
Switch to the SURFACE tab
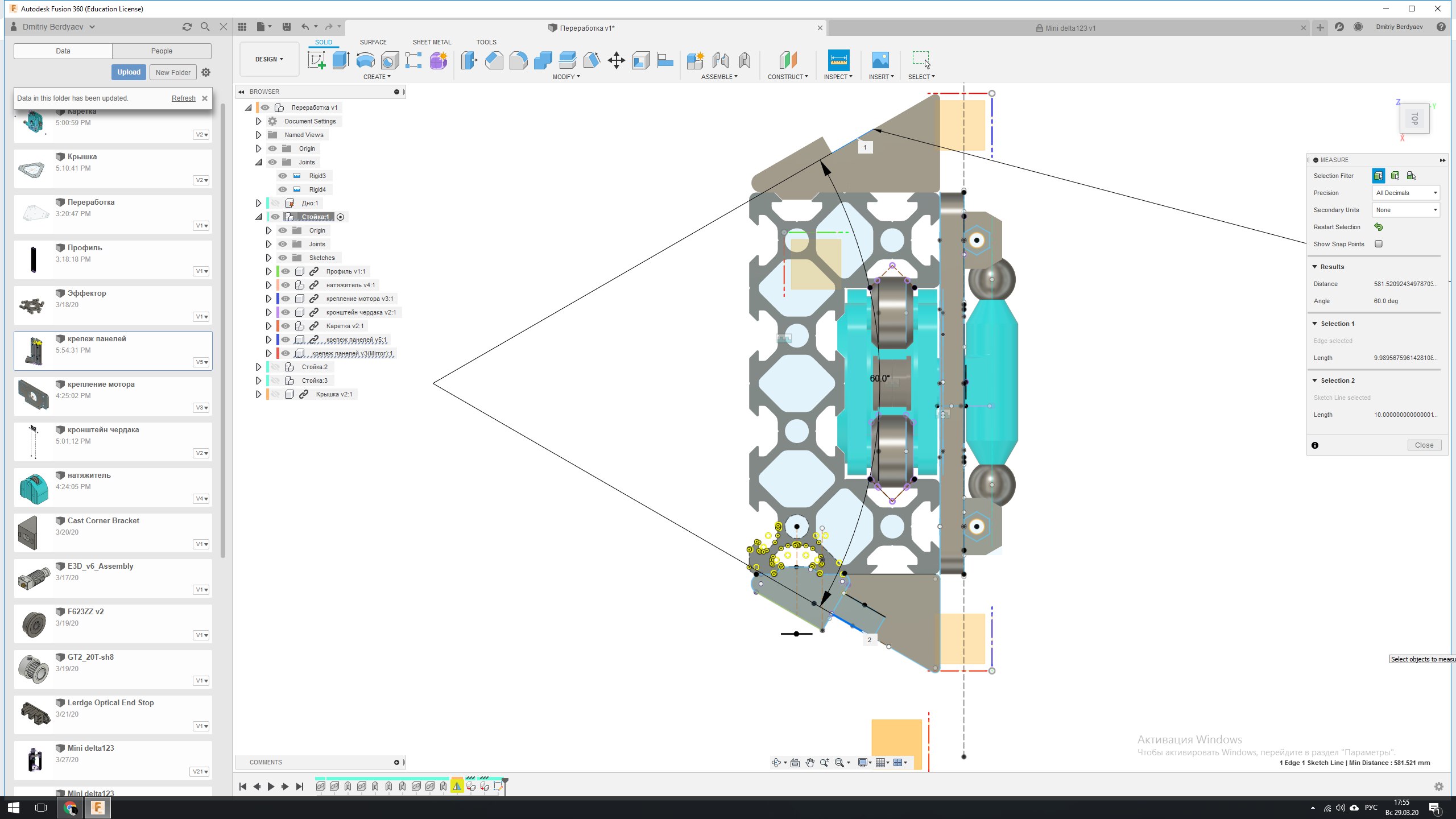[373, 42]
